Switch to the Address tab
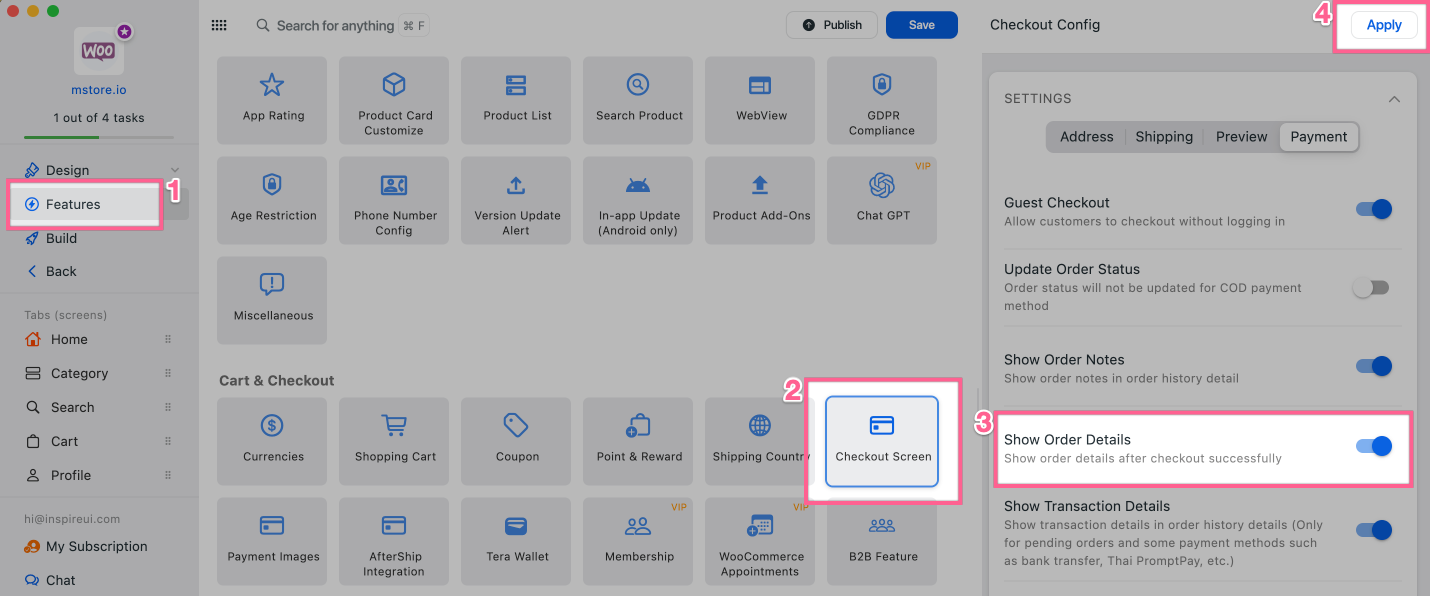Image resolution: width=1430 pixels, height=596 pixels. pyautogui.click(x=1086, y=137)
